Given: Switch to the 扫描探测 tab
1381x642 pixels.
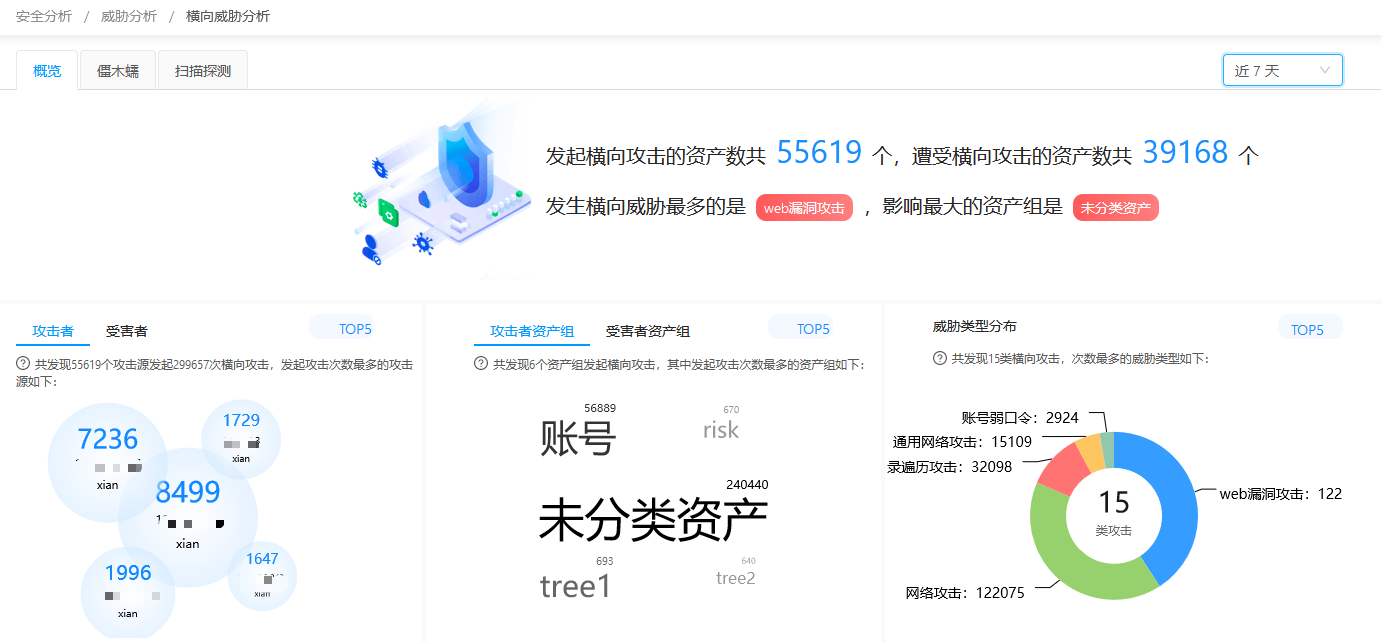Looking at the screenshot, I should point(202,70).
